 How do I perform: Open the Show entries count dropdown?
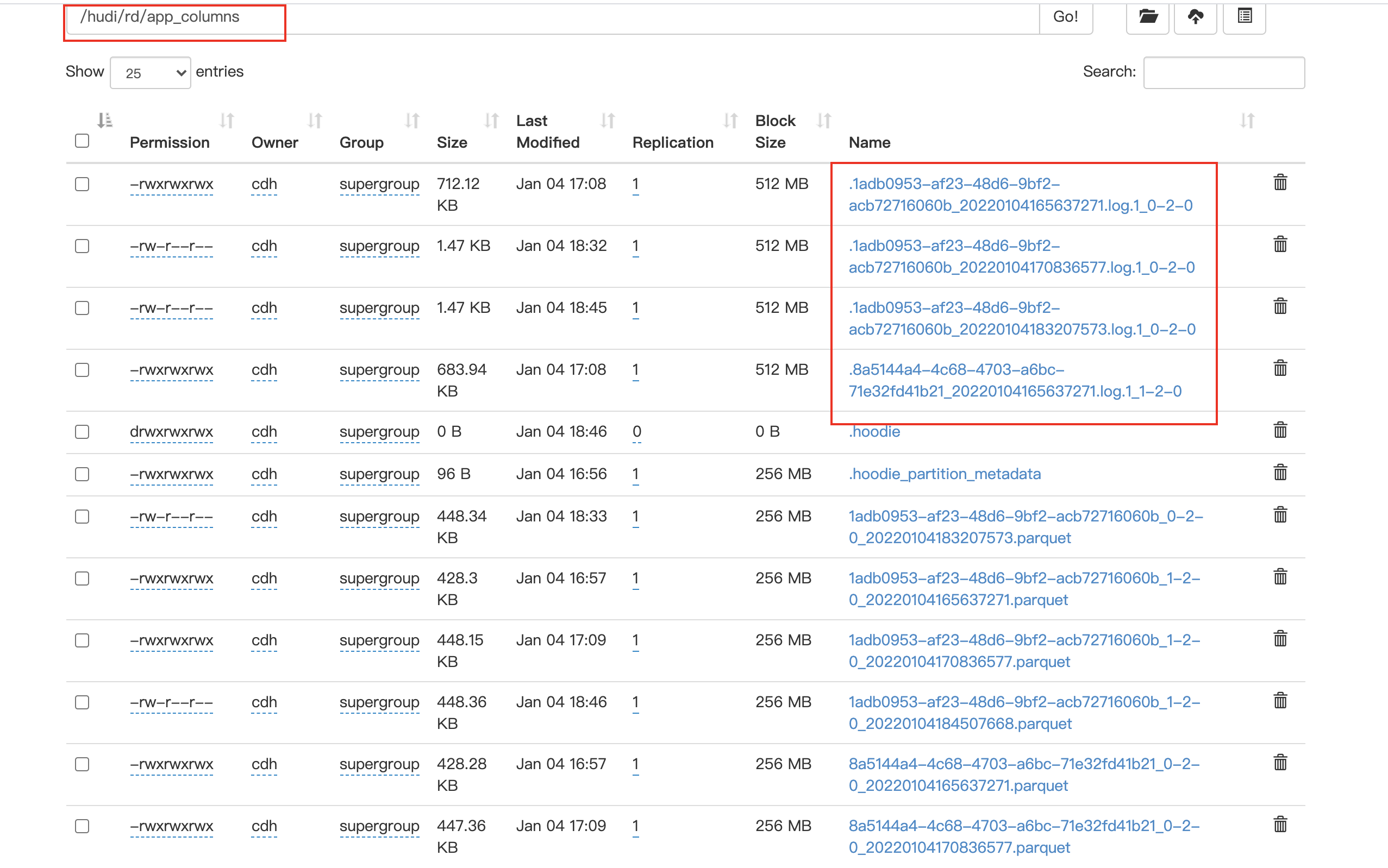point(151,73)
